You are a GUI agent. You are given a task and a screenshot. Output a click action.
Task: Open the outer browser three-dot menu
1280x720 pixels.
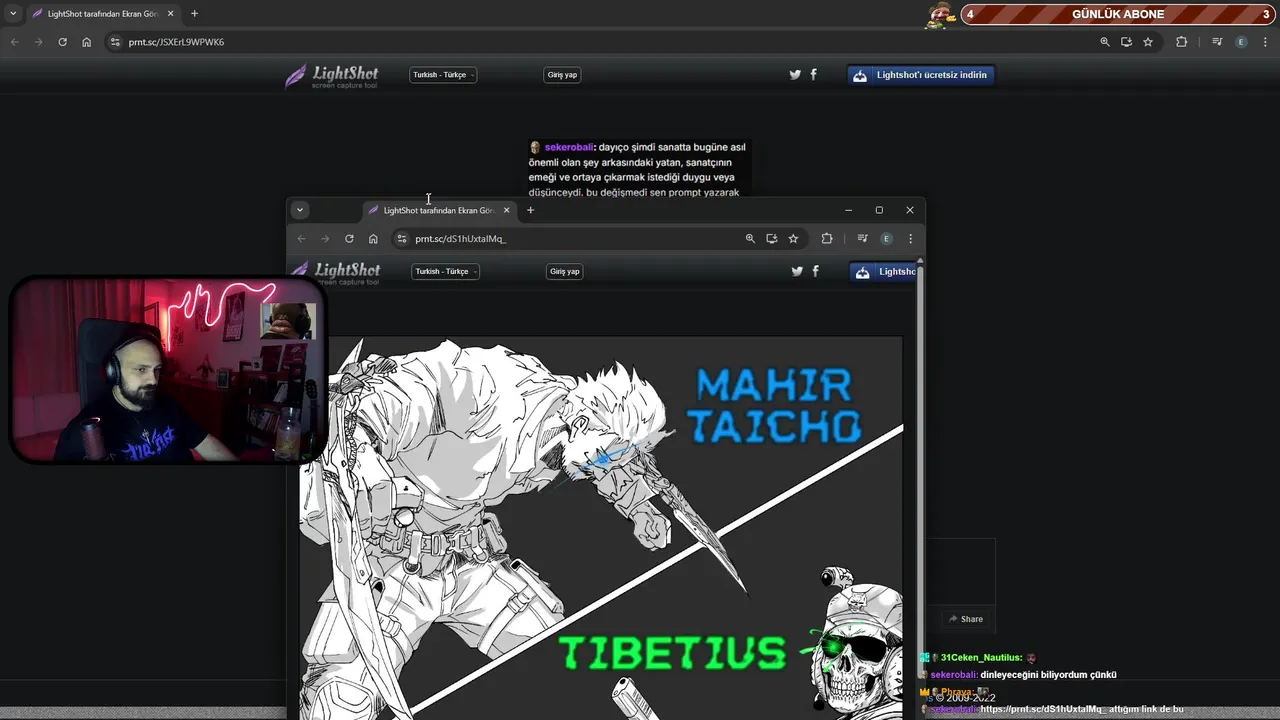tap(1265, 42)
